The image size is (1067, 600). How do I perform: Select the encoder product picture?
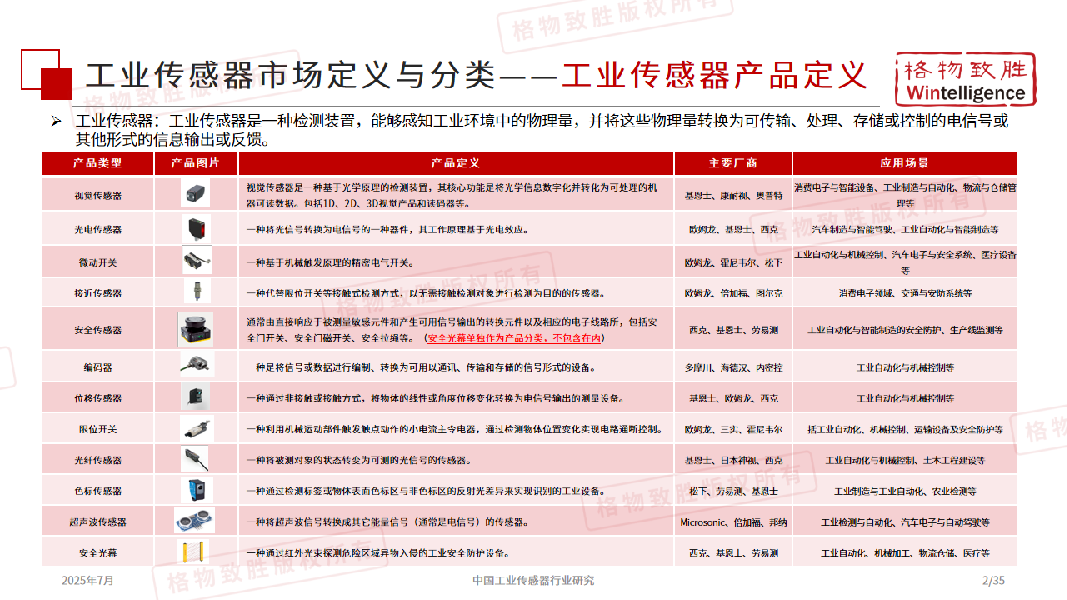coord(197,365)
